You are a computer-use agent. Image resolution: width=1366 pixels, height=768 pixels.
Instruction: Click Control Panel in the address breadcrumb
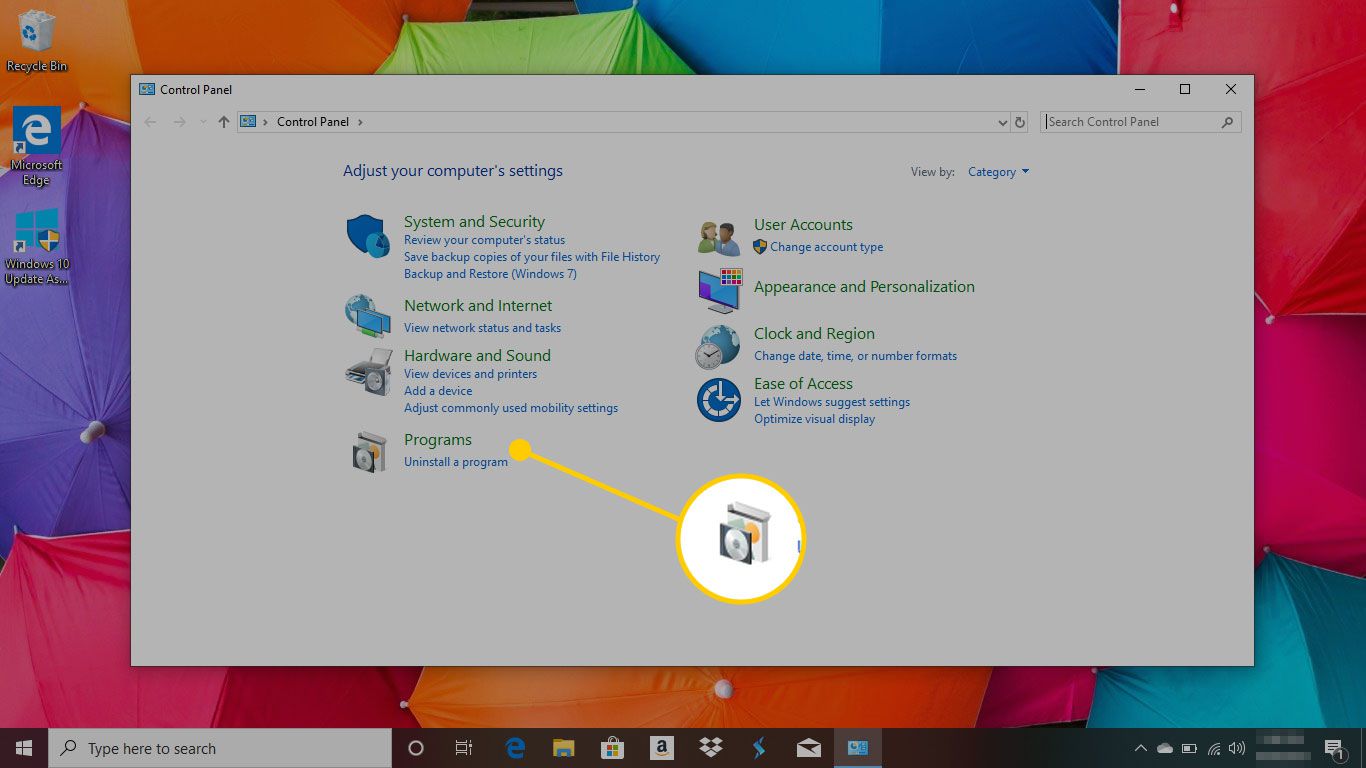(313, 122)
